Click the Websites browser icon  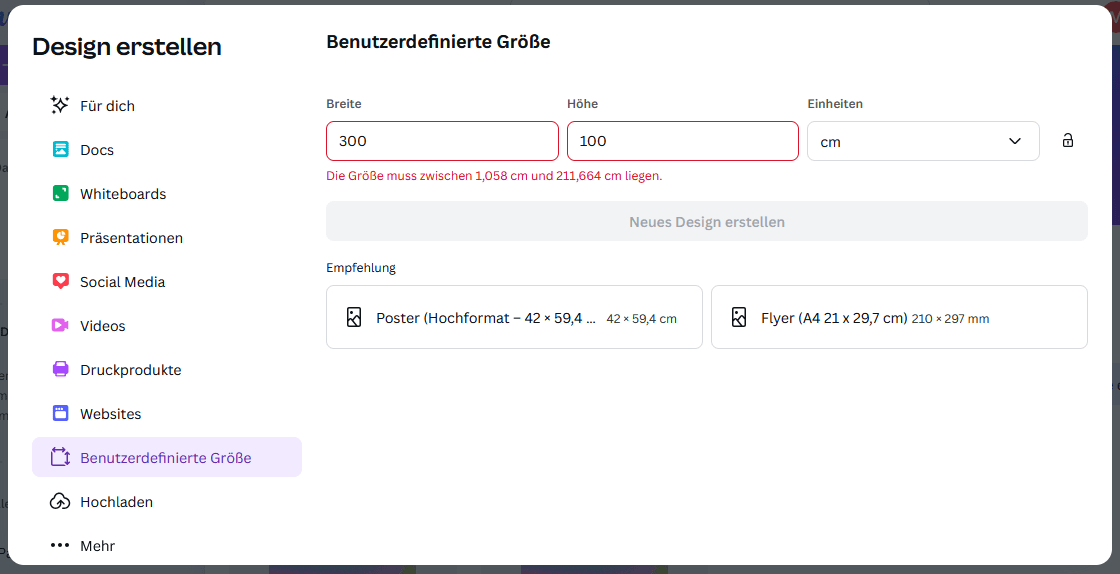pos(60,414)
